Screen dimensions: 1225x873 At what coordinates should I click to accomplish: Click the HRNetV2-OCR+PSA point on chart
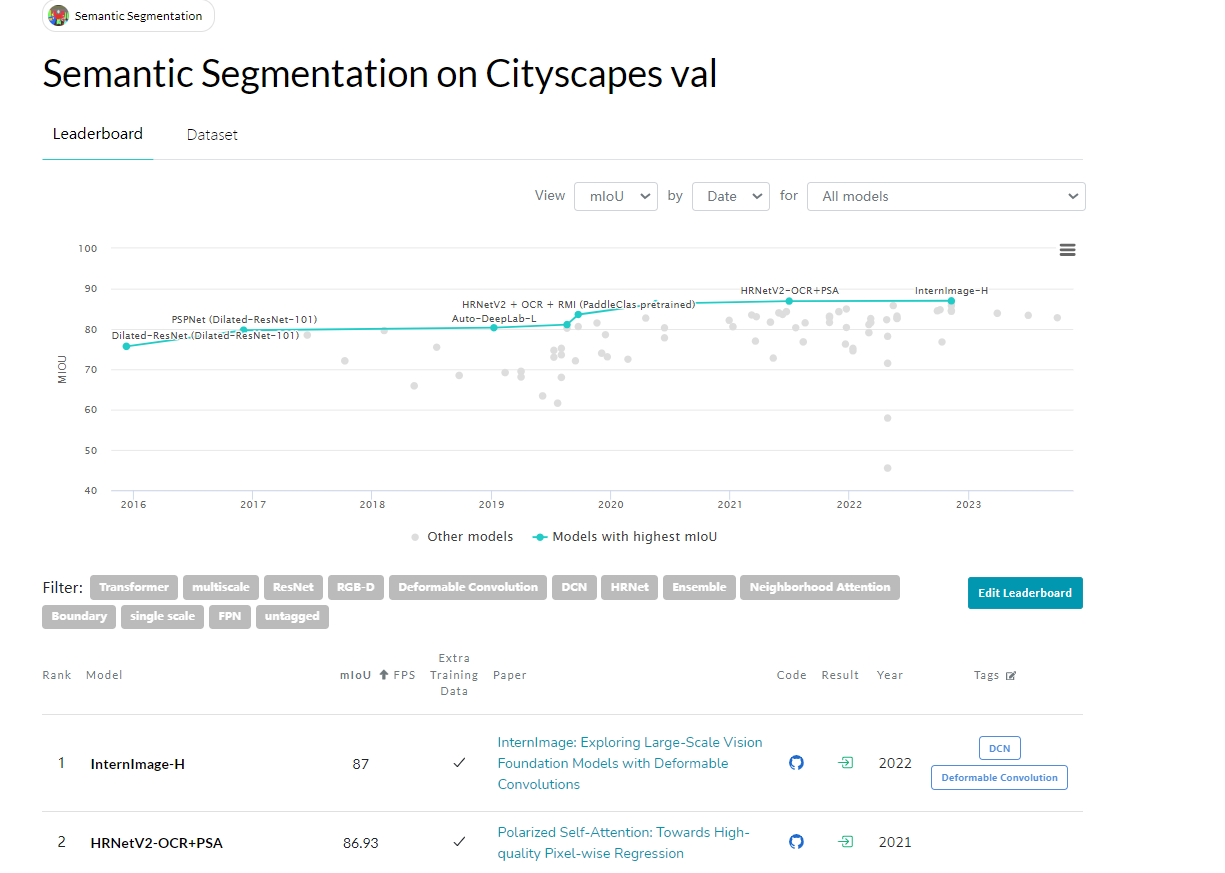coord(789,301)
